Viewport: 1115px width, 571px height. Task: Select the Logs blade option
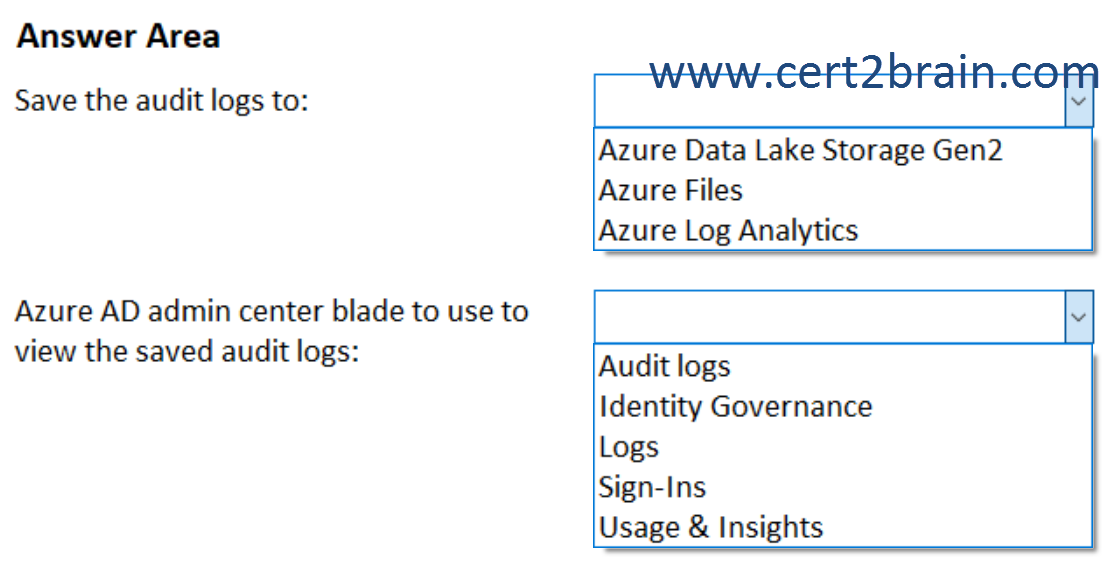(x=629, y=447)
